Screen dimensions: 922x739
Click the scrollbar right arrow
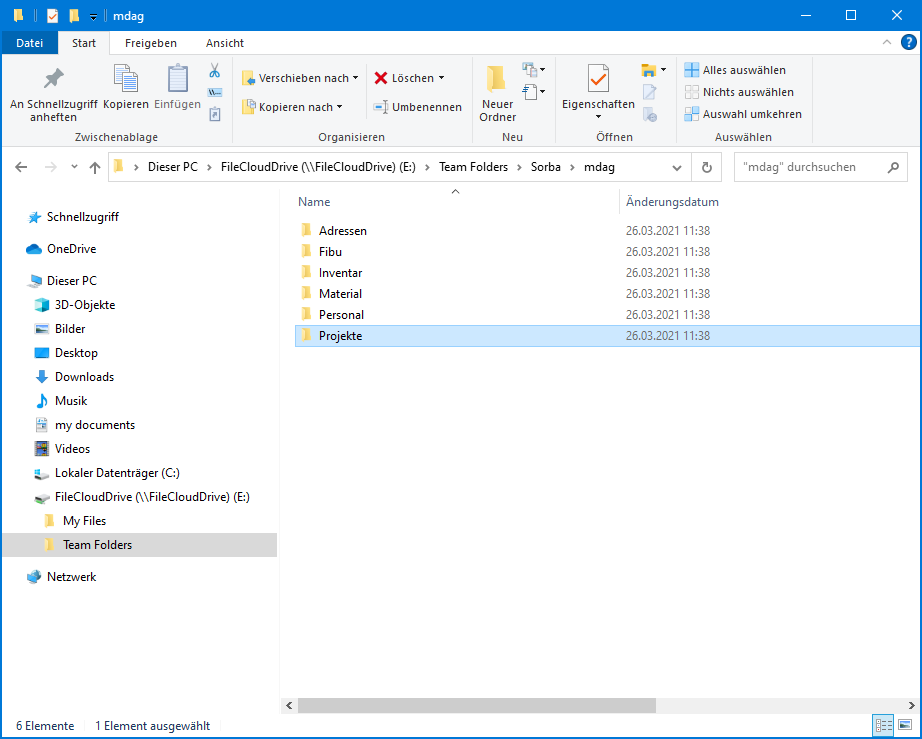(x=911, y=705)
